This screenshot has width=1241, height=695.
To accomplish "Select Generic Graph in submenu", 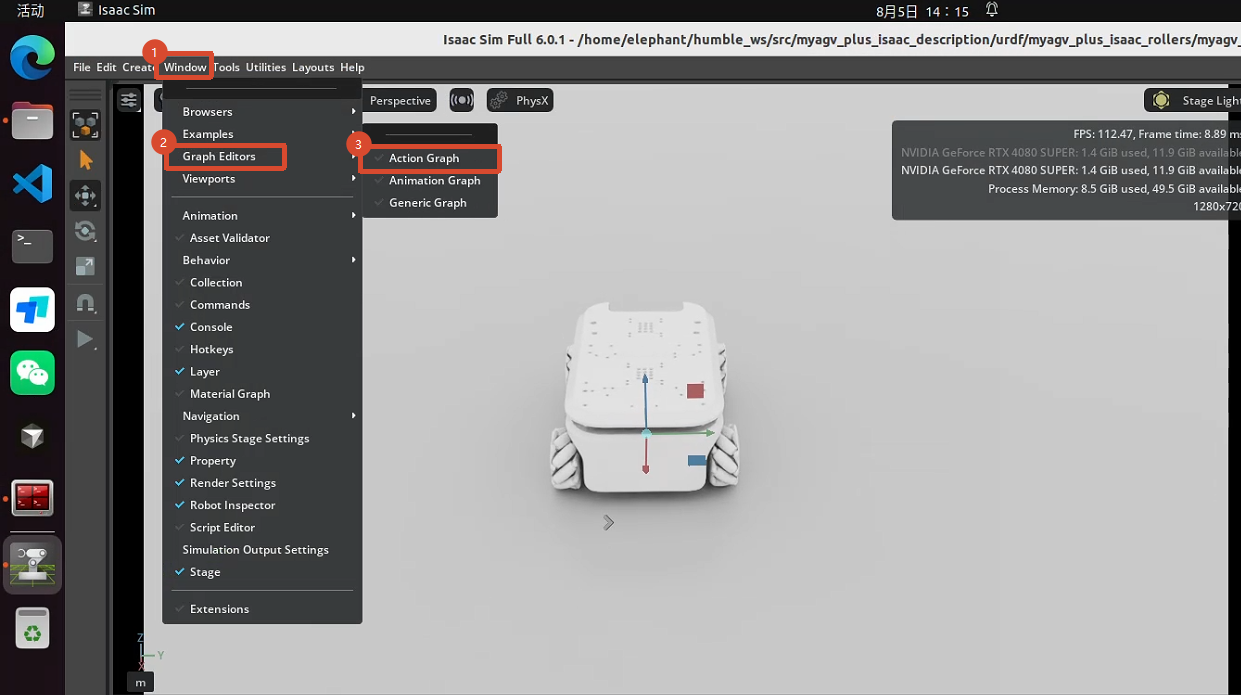I will tap(430, 202).
